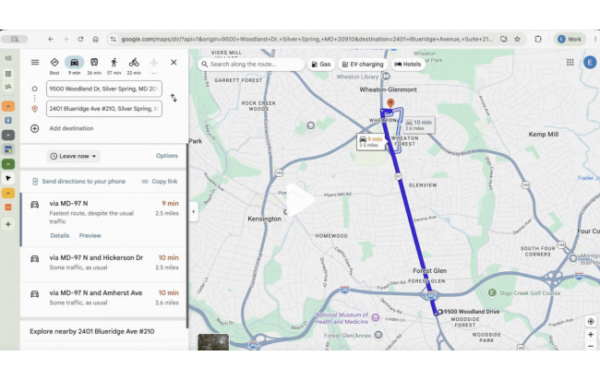Filter by Hotels along route
Viewport: 600px width, 380px height.
pyautogui.click(x=408, y=64)
